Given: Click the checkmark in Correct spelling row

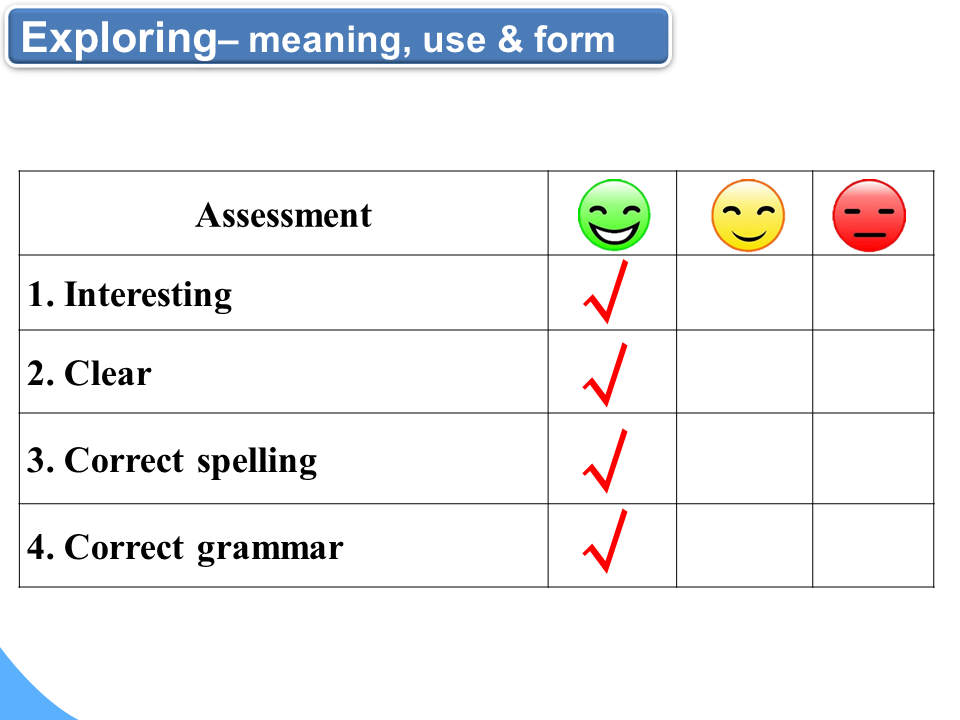Looking at the screenshot, I should point(606,461).
